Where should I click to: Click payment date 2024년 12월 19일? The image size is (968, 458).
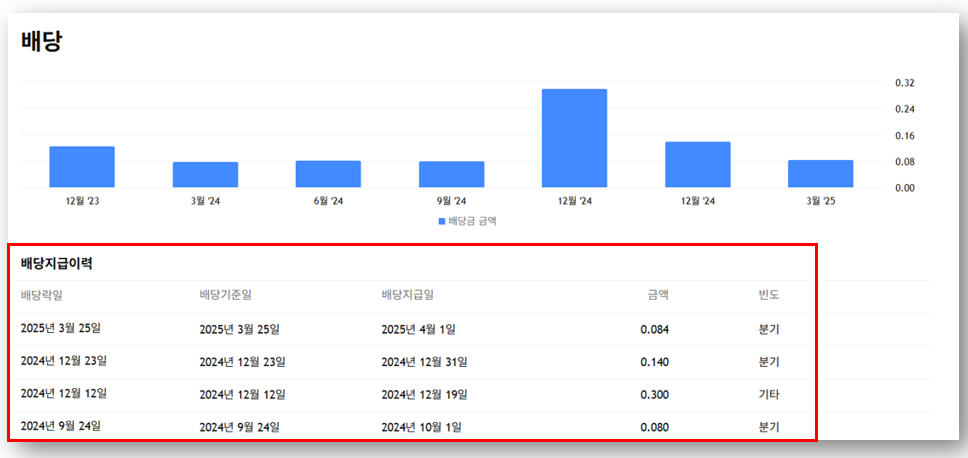[425, 394]
